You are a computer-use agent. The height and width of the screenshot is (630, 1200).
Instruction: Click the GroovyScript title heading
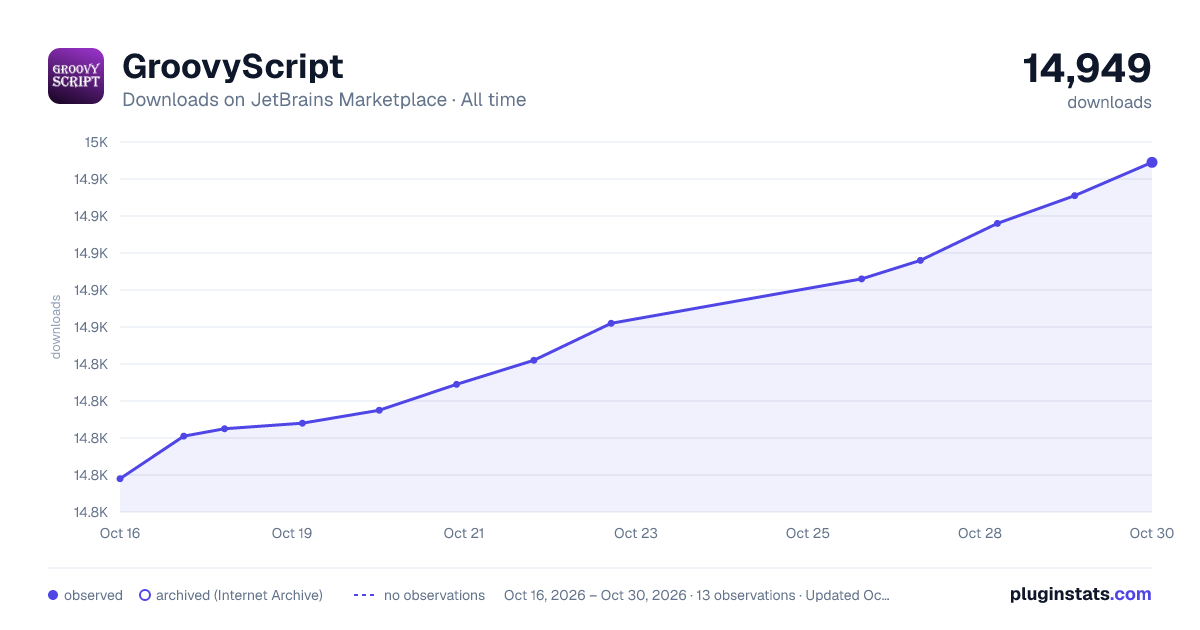point(233,67)
